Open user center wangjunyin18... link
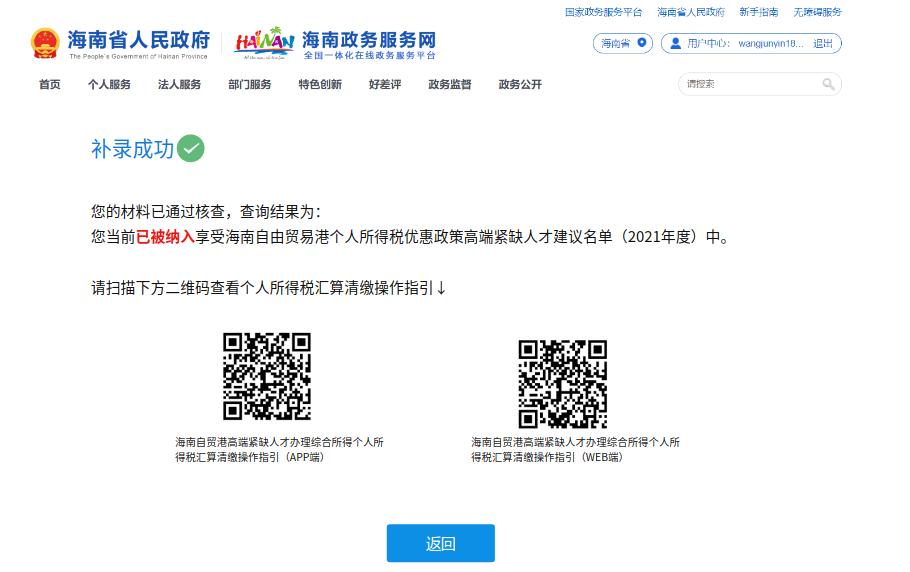The width and height of the screenshot is (910, 572). click(771, 44)
